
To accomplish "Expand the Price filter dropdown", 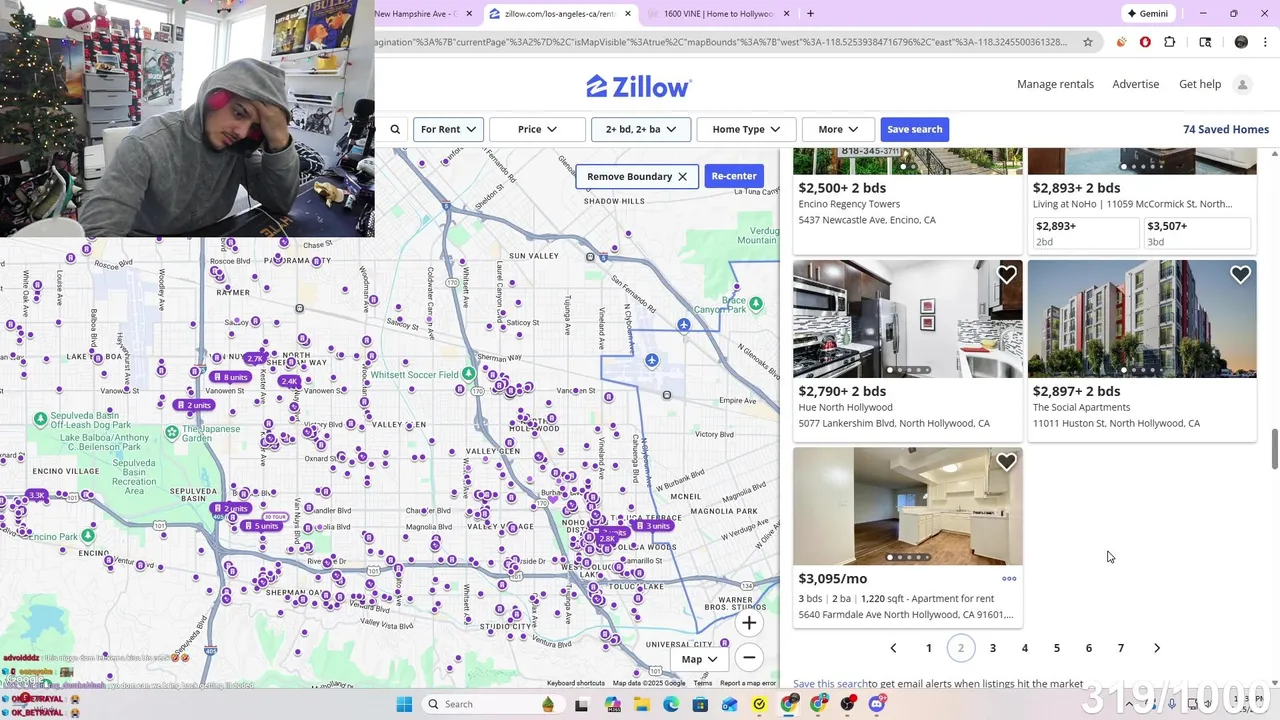I will click(537, 129).
